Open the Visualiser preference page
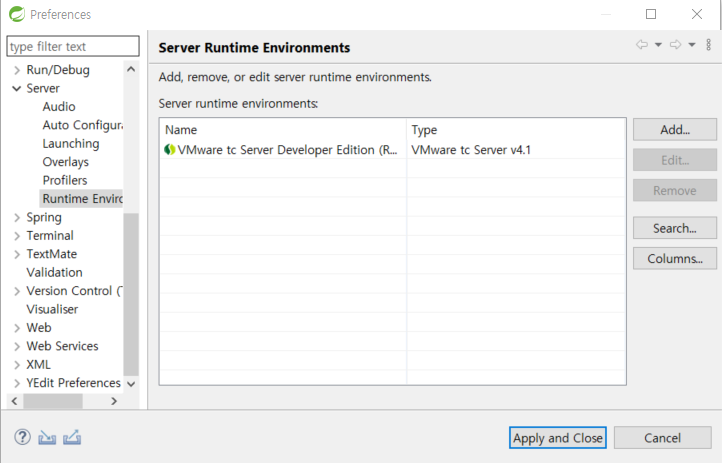The height and width of the screenshot is (463, 722). pos(52,309)
